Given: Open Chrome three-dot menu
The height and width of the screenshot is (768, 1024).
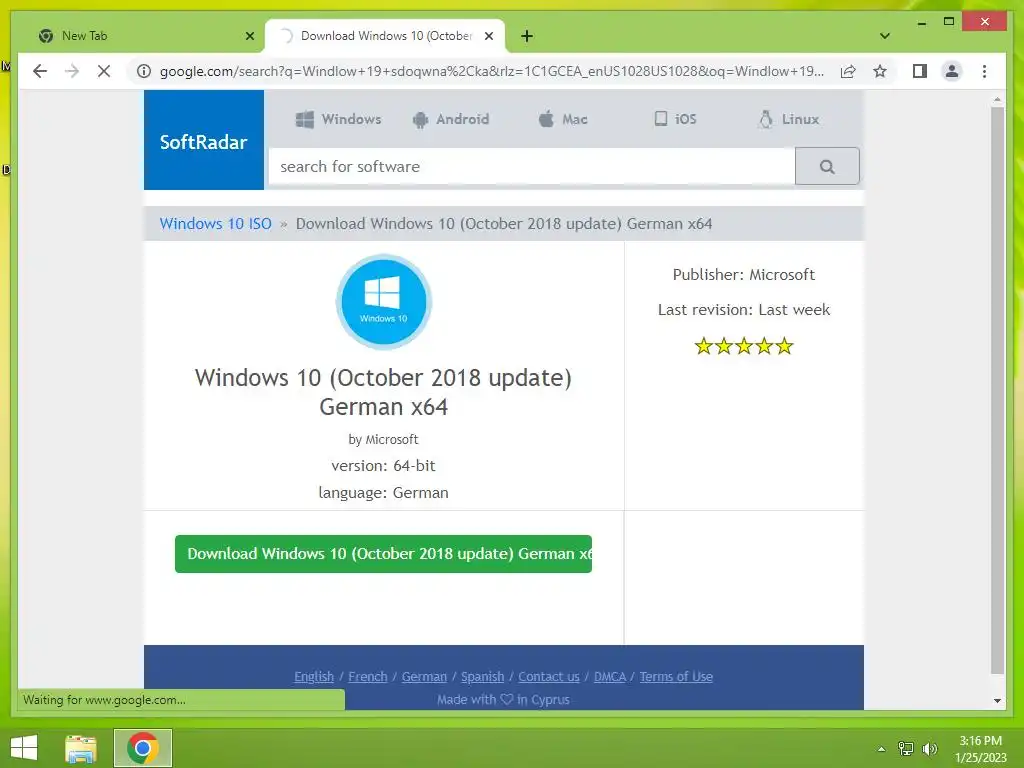Looking at the screenshot, I should (984, 71).
